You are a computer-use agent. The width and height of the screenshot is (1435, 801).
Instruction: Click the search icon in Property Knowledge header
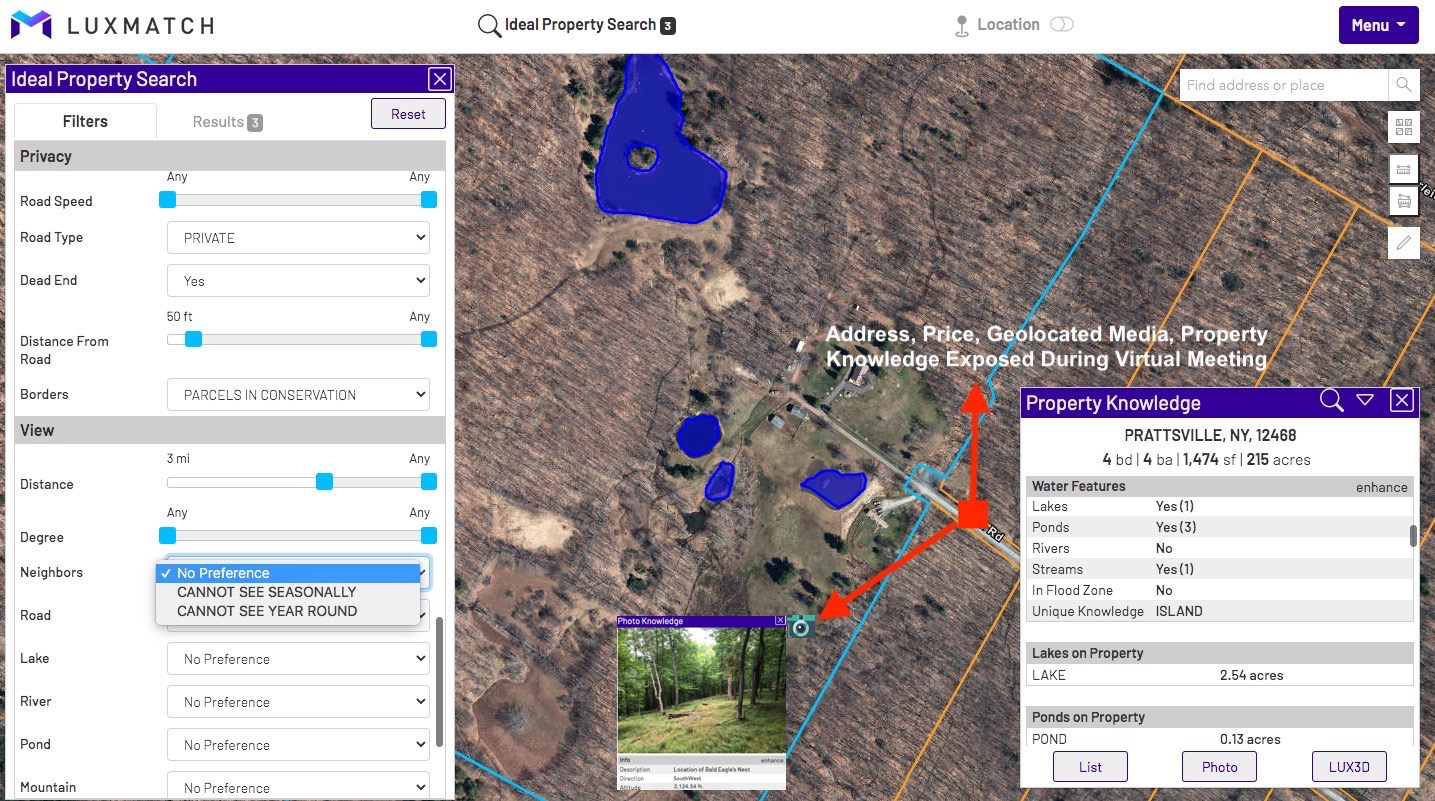pyautogui.click(x=1331, y=401)
